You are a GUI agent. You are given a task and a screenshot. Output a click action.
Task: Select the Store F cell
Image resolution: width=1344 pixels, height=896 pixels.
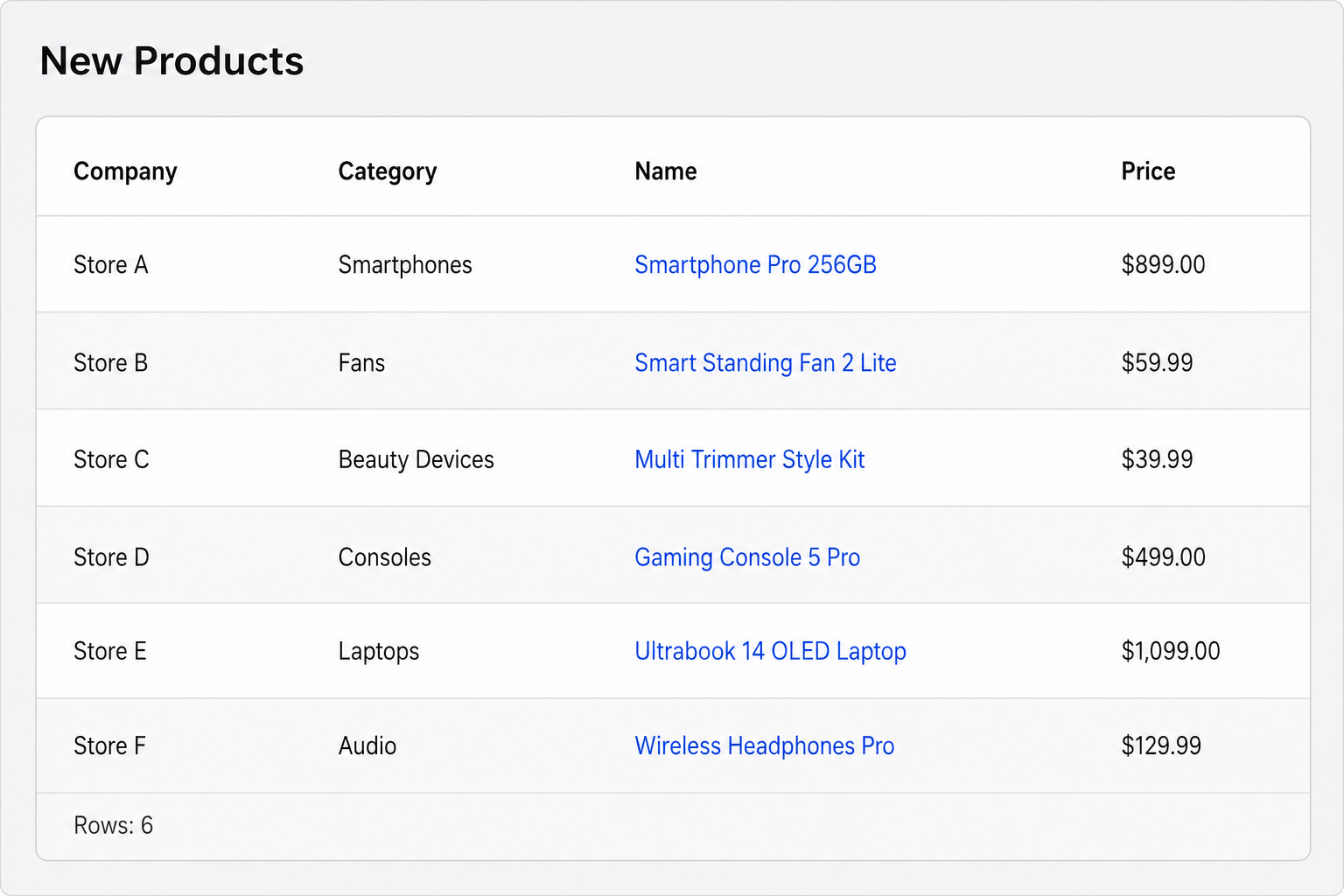[x=109, y=746]
